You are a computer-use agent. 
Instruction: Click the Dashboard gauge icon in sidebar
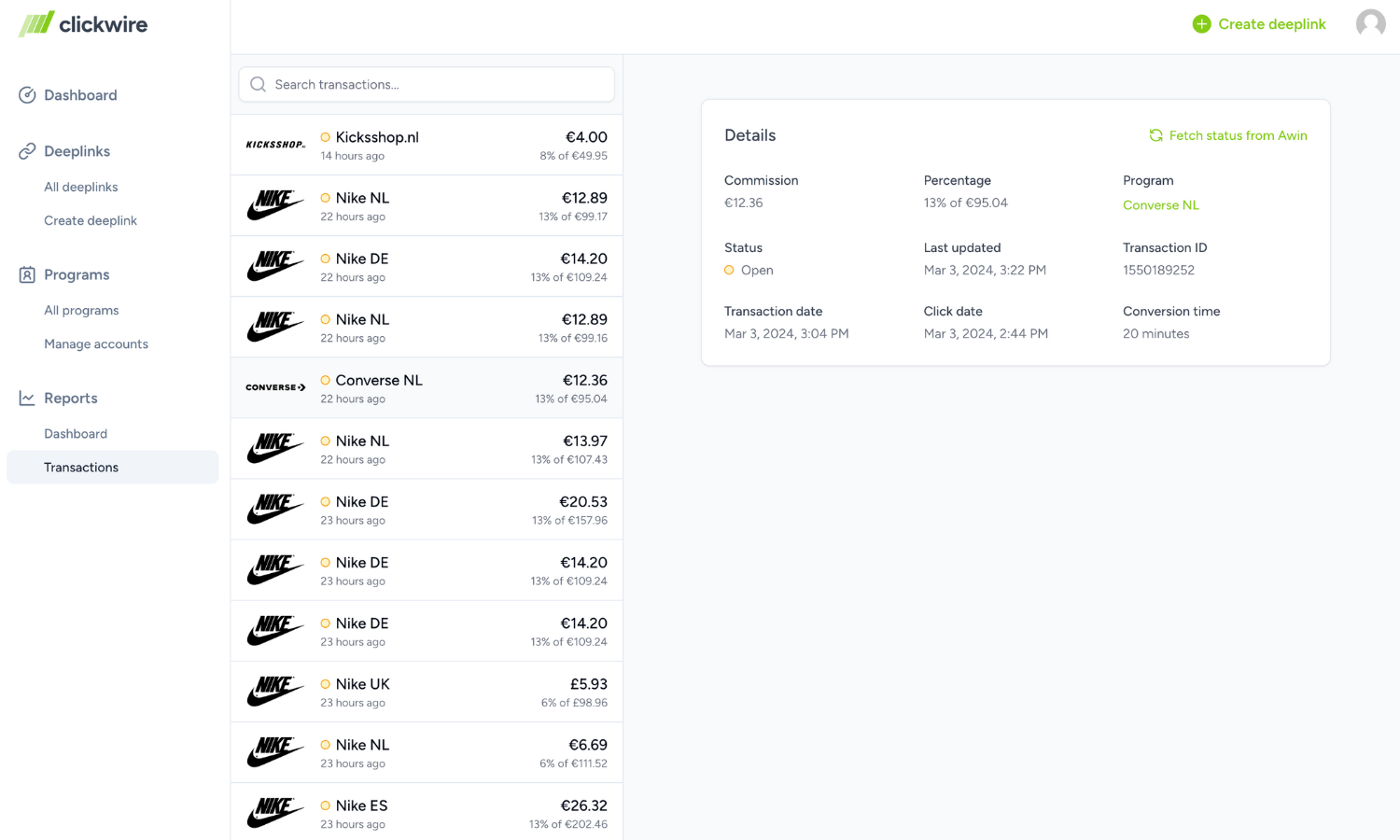(x=27, y=95)
